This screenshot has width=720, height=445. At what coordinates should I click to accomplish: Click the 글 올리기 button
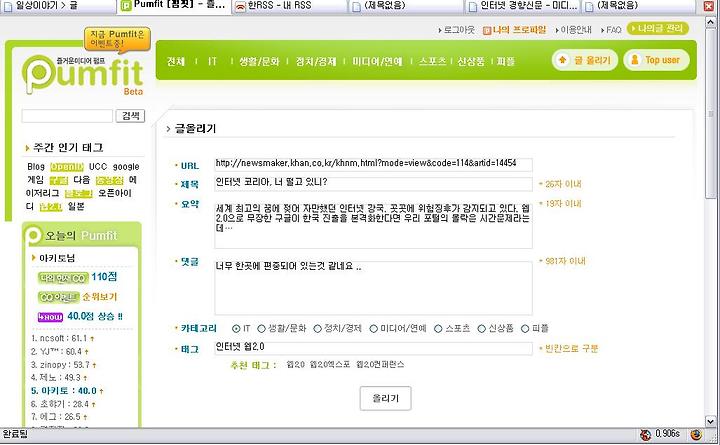(x=585, y=60)
